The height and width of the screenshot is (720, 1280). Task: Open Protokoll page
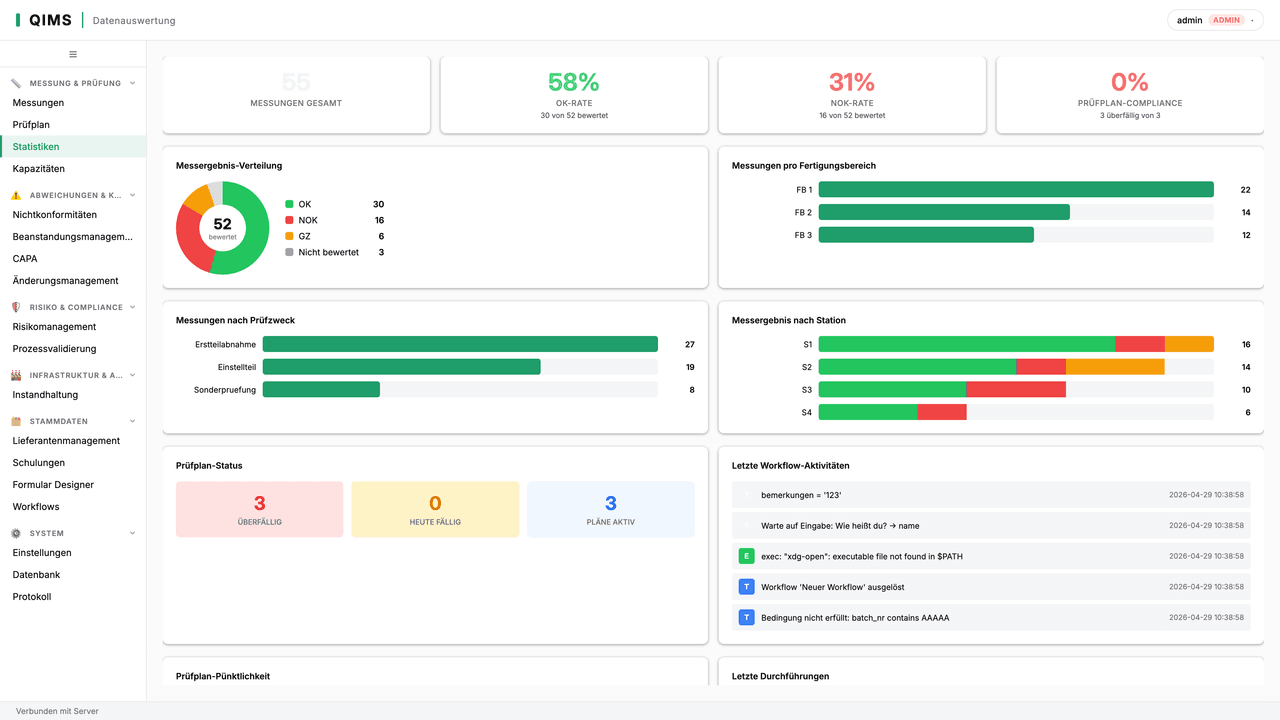click(x=73, y=597)
